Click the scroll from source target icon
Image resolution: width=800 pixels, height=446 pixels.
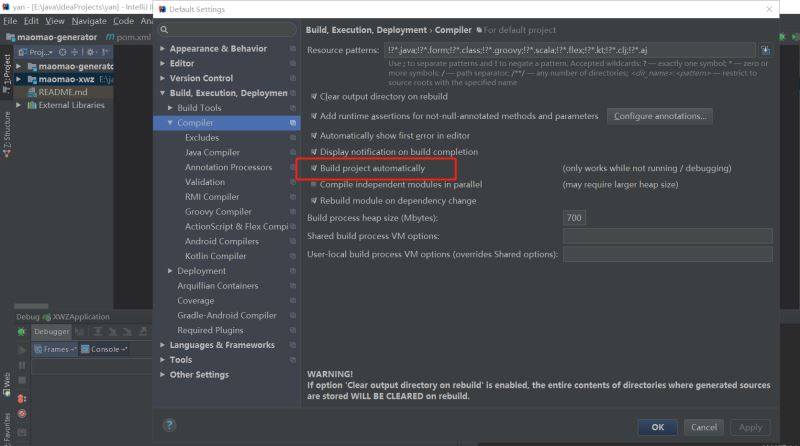[64, 51]
